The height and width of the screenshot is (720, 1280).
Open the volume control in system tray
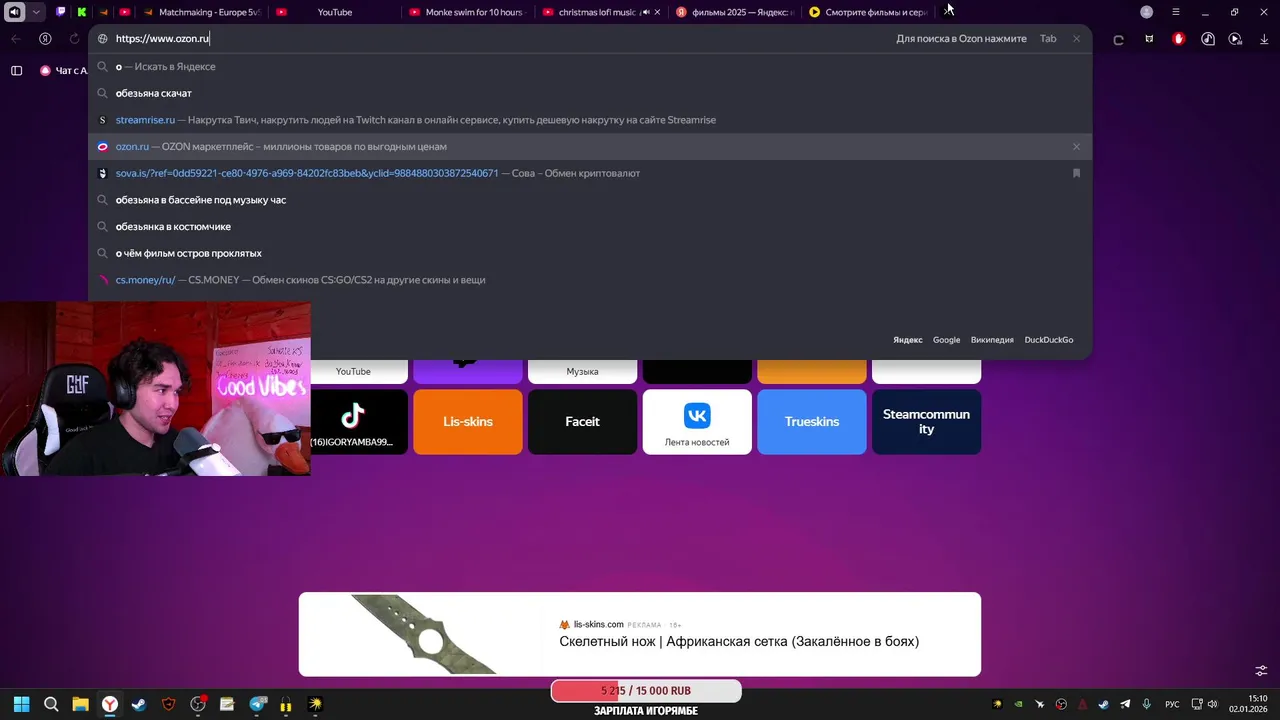(x=1213, y=704)
